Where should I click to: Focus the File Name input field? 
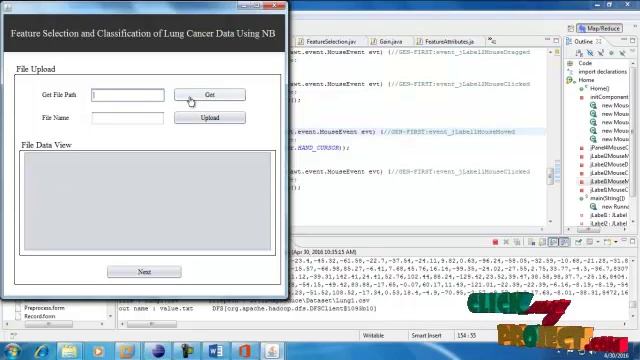(x=128, y=118)
